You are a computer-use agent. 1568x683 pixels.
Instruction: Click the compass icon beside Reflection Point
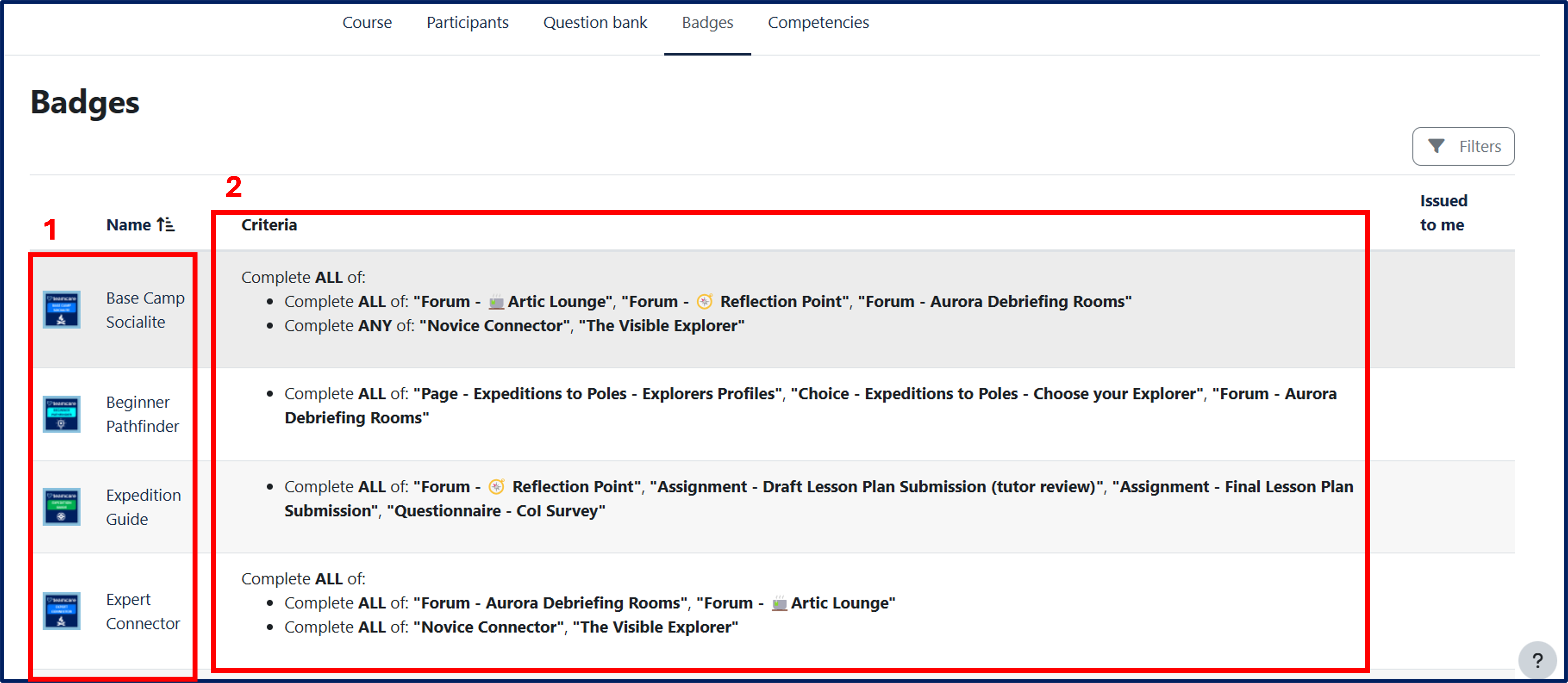(704, 302)
